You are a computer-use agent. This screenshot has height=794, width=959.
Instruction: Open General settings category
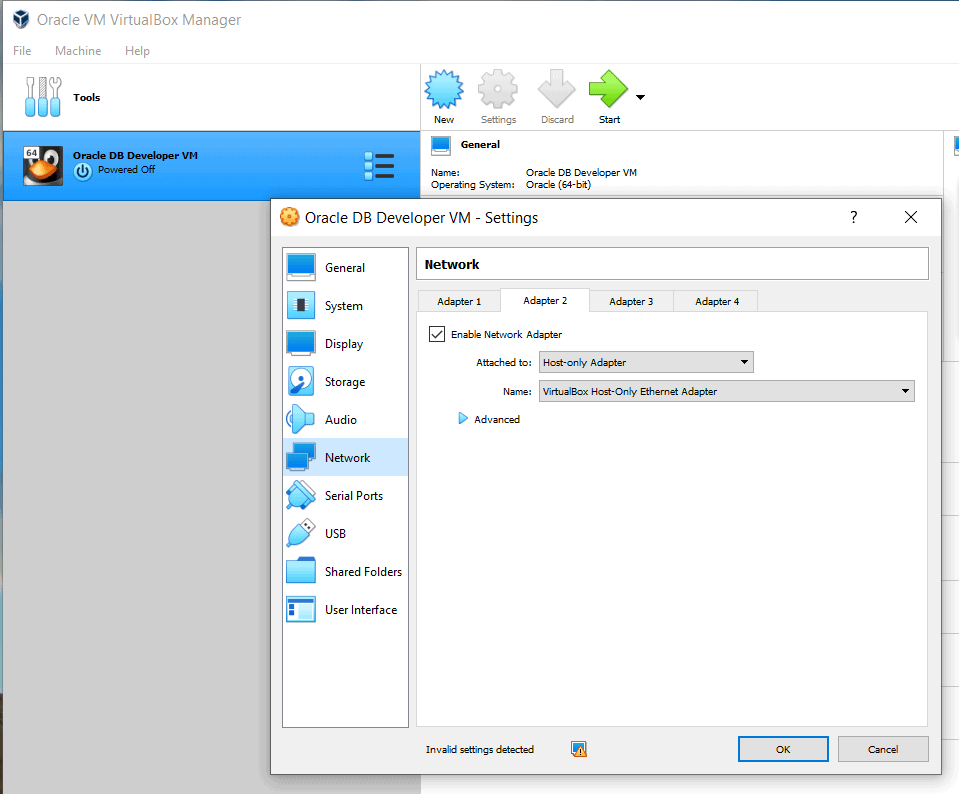(346, 268)
